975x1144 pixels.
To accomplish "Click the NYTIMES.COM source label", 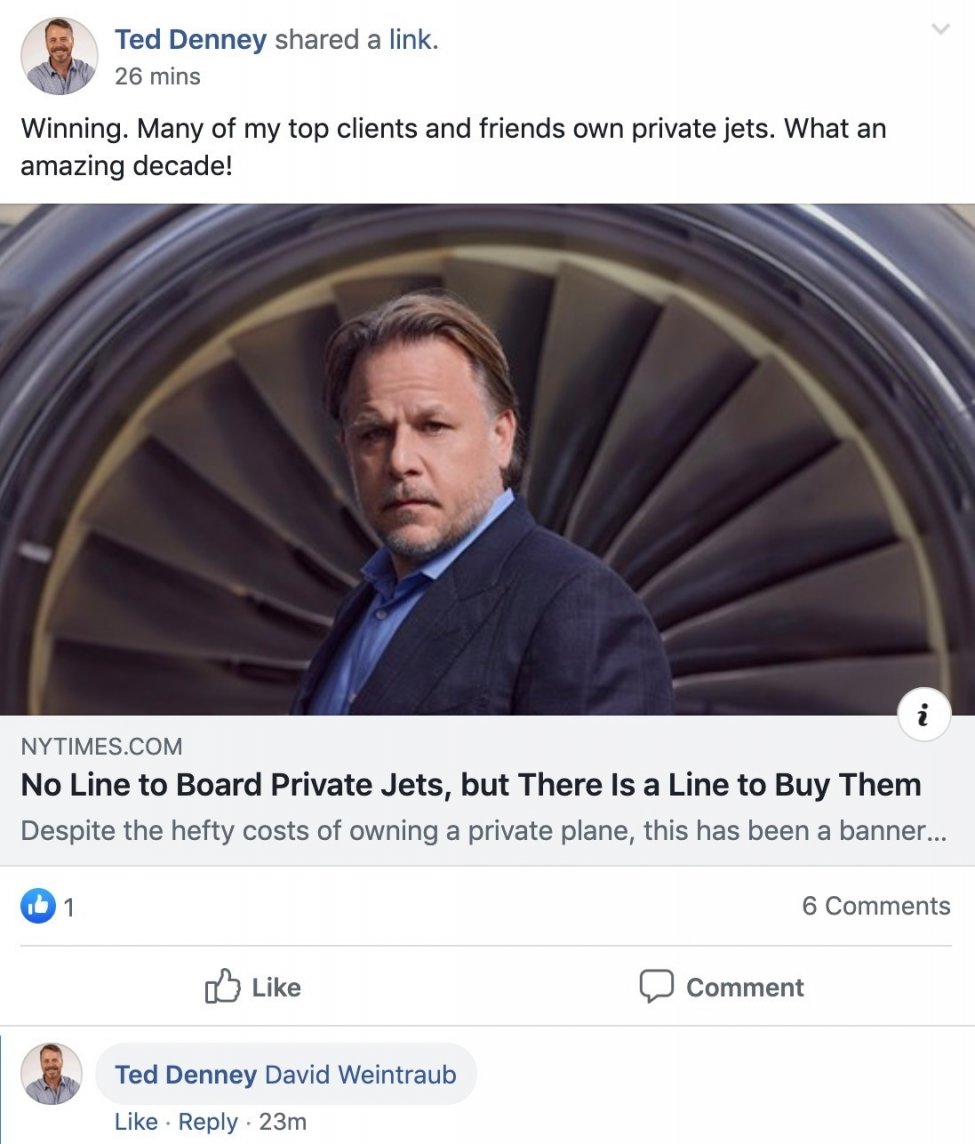I will [x=101, y=746].
